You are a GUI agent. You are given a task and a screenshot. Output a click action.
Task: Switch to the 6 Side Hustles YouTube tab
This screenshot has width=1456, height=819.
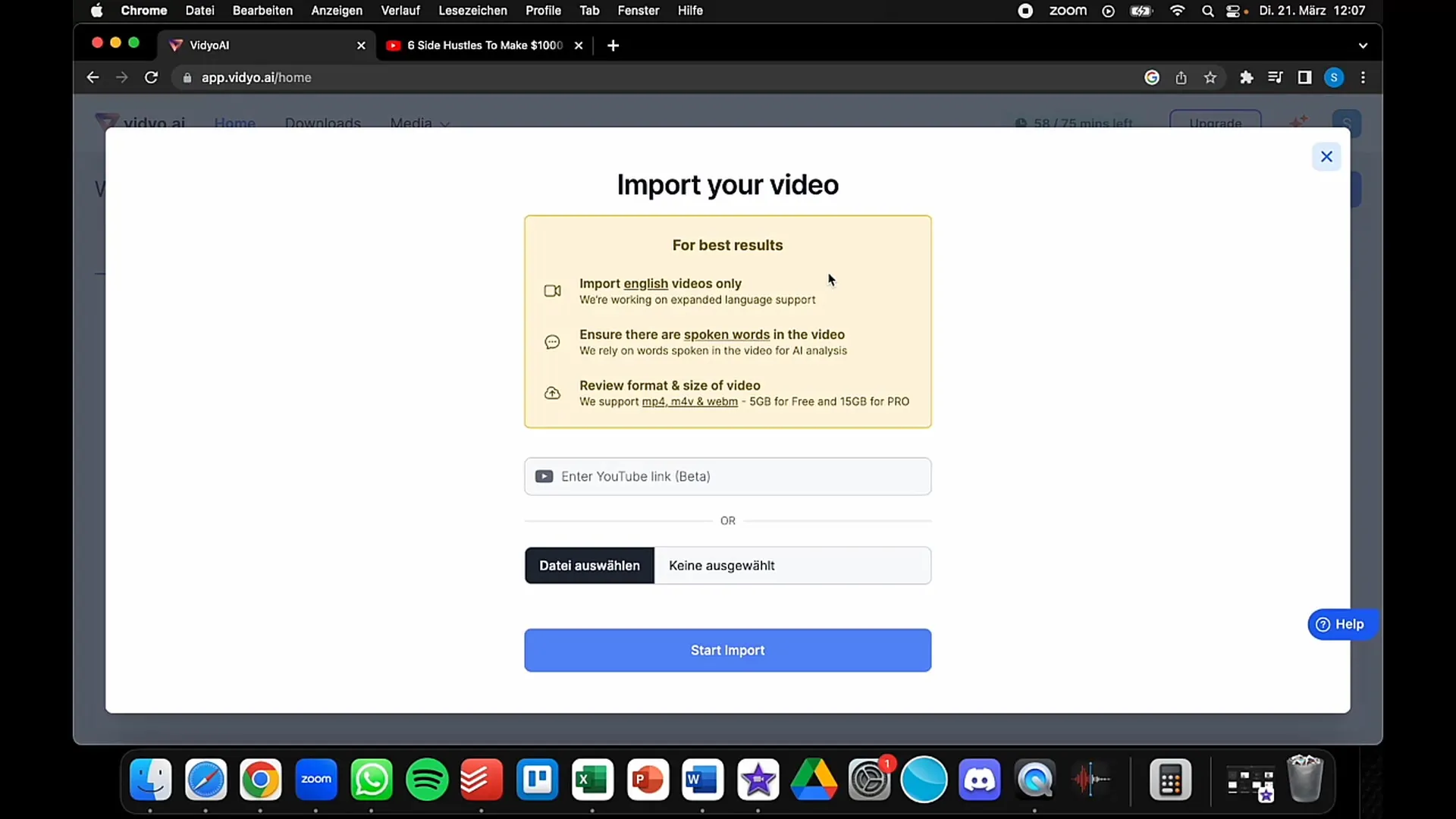click(484, 45)
